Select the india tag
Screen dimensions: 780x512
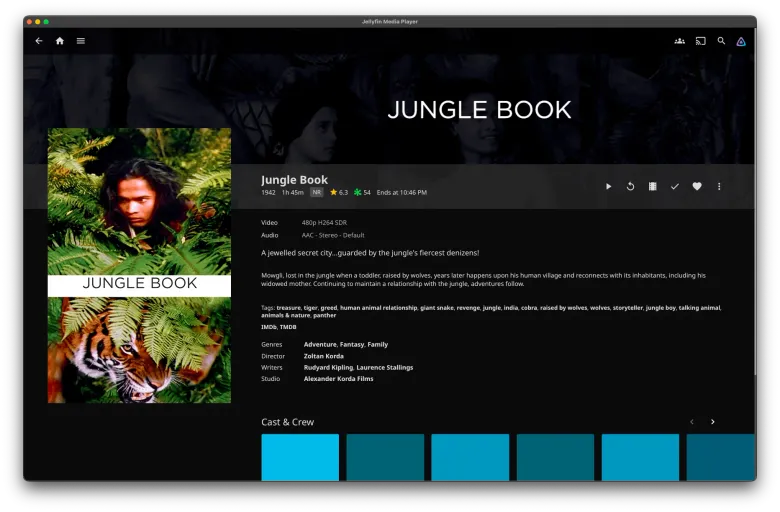(510, 308)
